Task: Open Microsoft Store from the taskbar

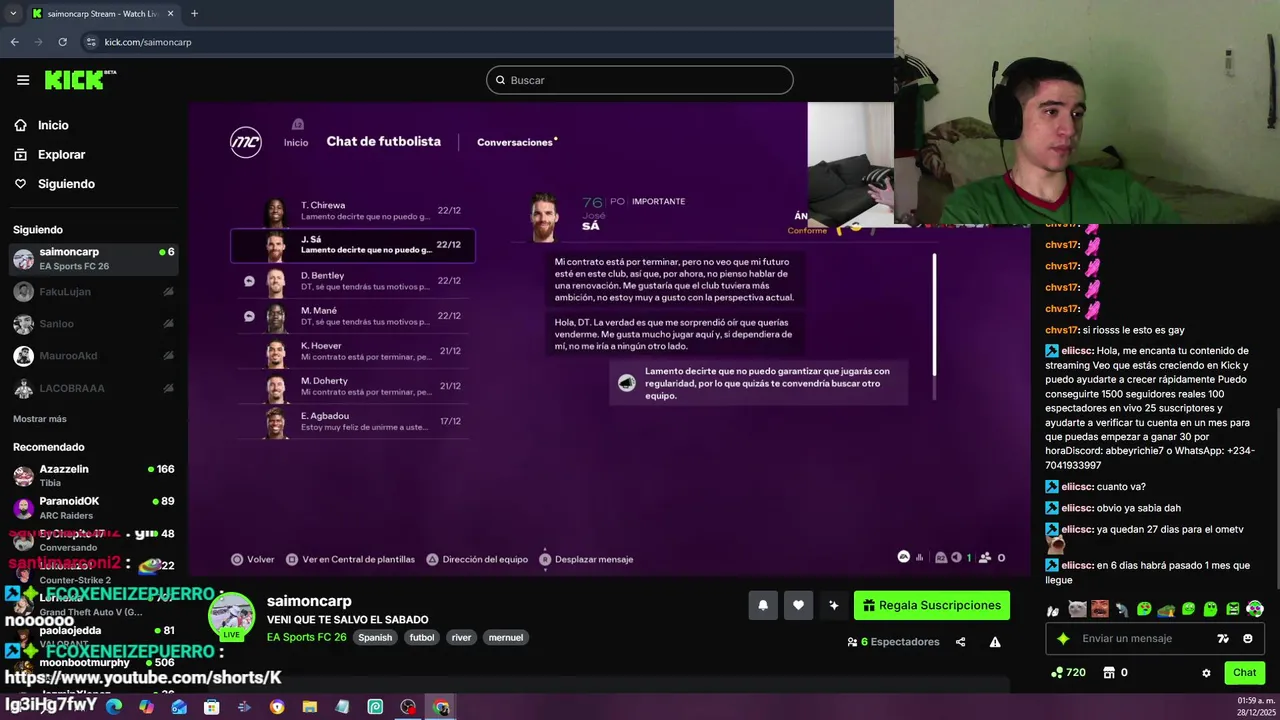Action: coord(212,707)
